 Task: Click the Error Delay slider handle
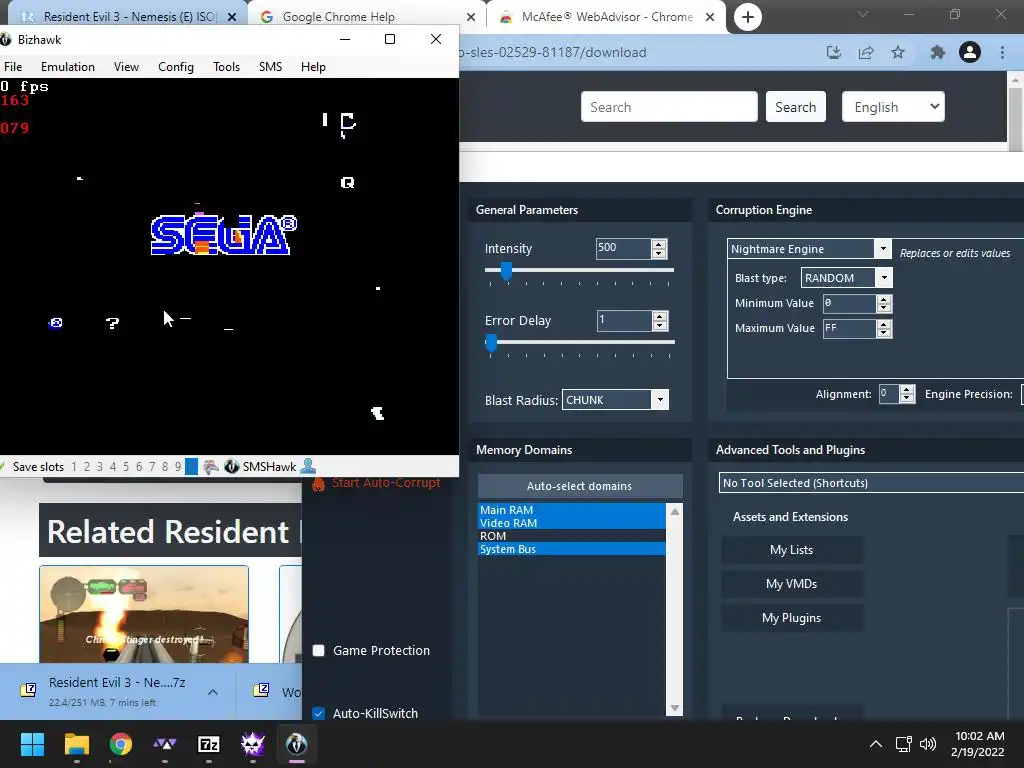point(491,342)
